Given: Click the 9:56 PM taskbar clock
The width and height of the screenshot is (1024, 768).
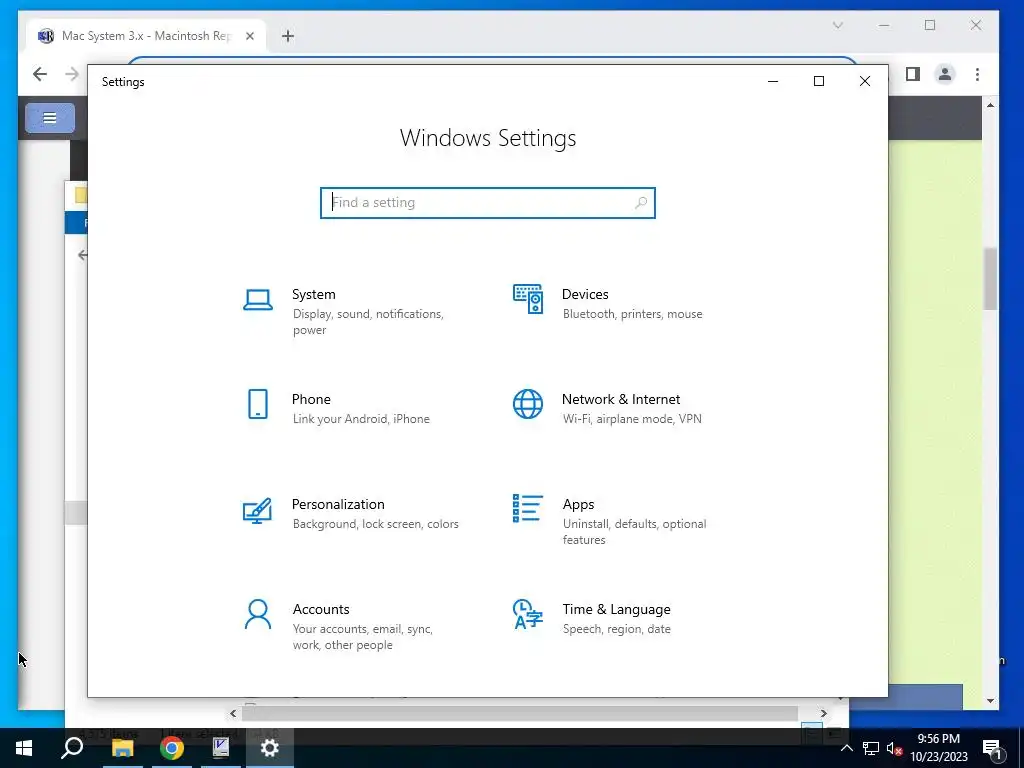Looking at the screenshot, I should click(x=938, y=739).
